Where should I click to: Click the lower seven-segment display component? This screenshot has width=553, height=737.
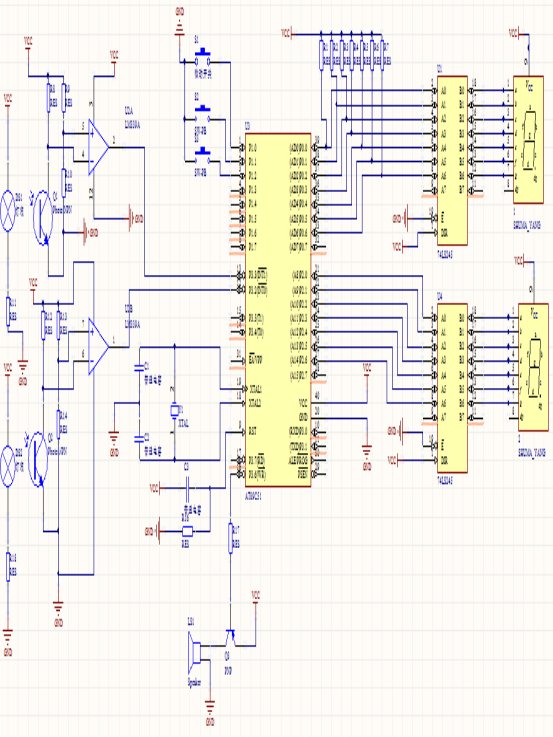pos(533,367)
